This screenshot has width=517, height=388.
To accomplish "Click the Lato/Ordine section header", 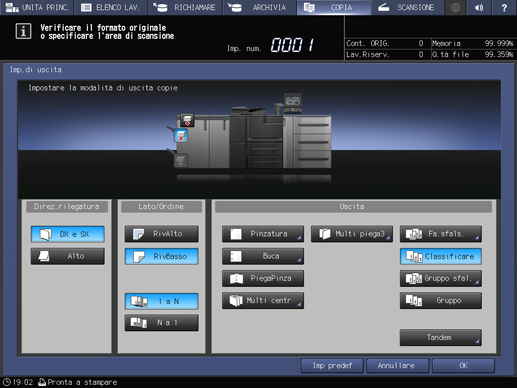I will (x=161, y=207).
